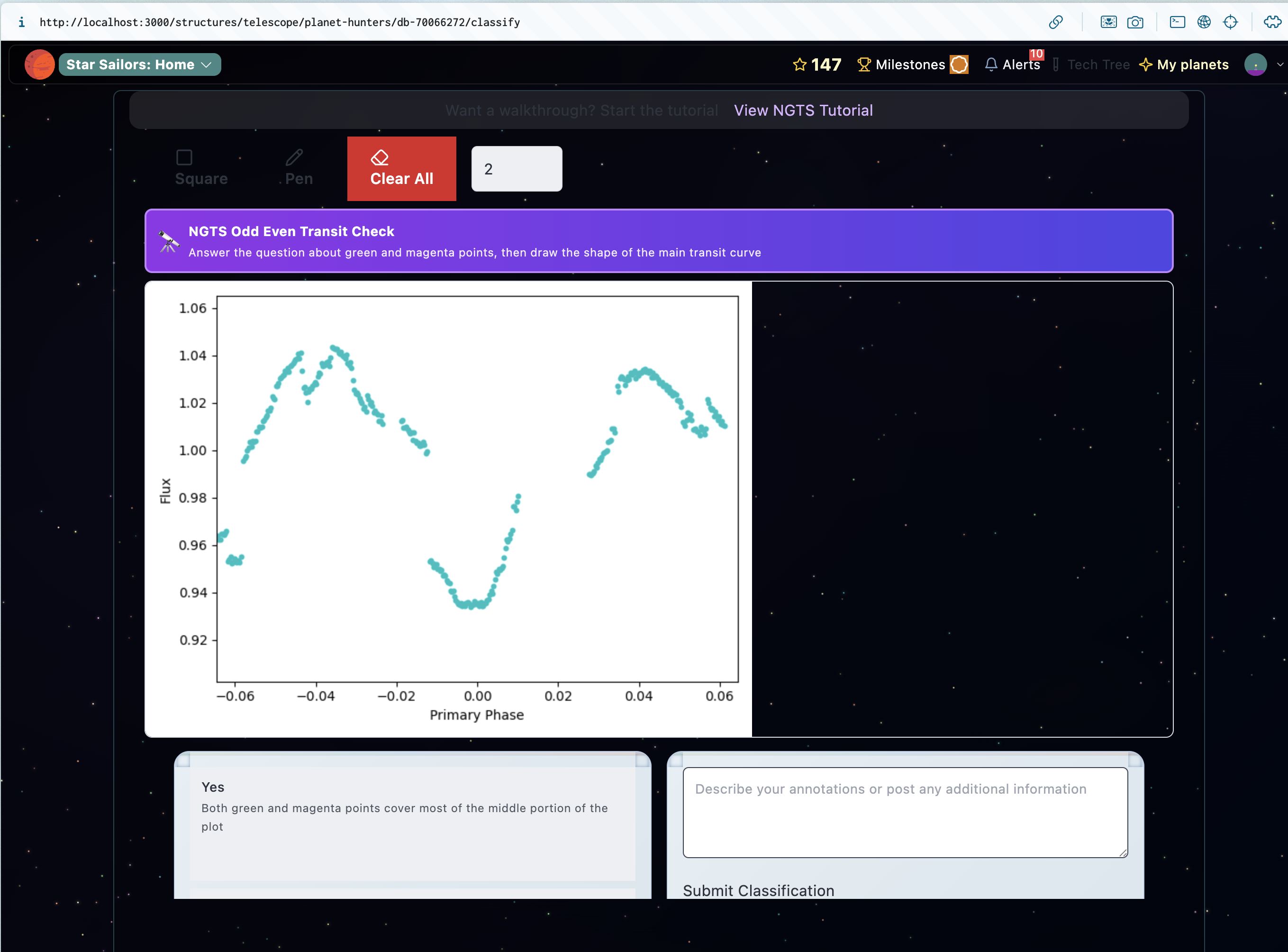Image resolution: width=1288 pixels, height=952 pixels.
Task: Focus the describe annotations text area
Action: click(x=904, y=812)
